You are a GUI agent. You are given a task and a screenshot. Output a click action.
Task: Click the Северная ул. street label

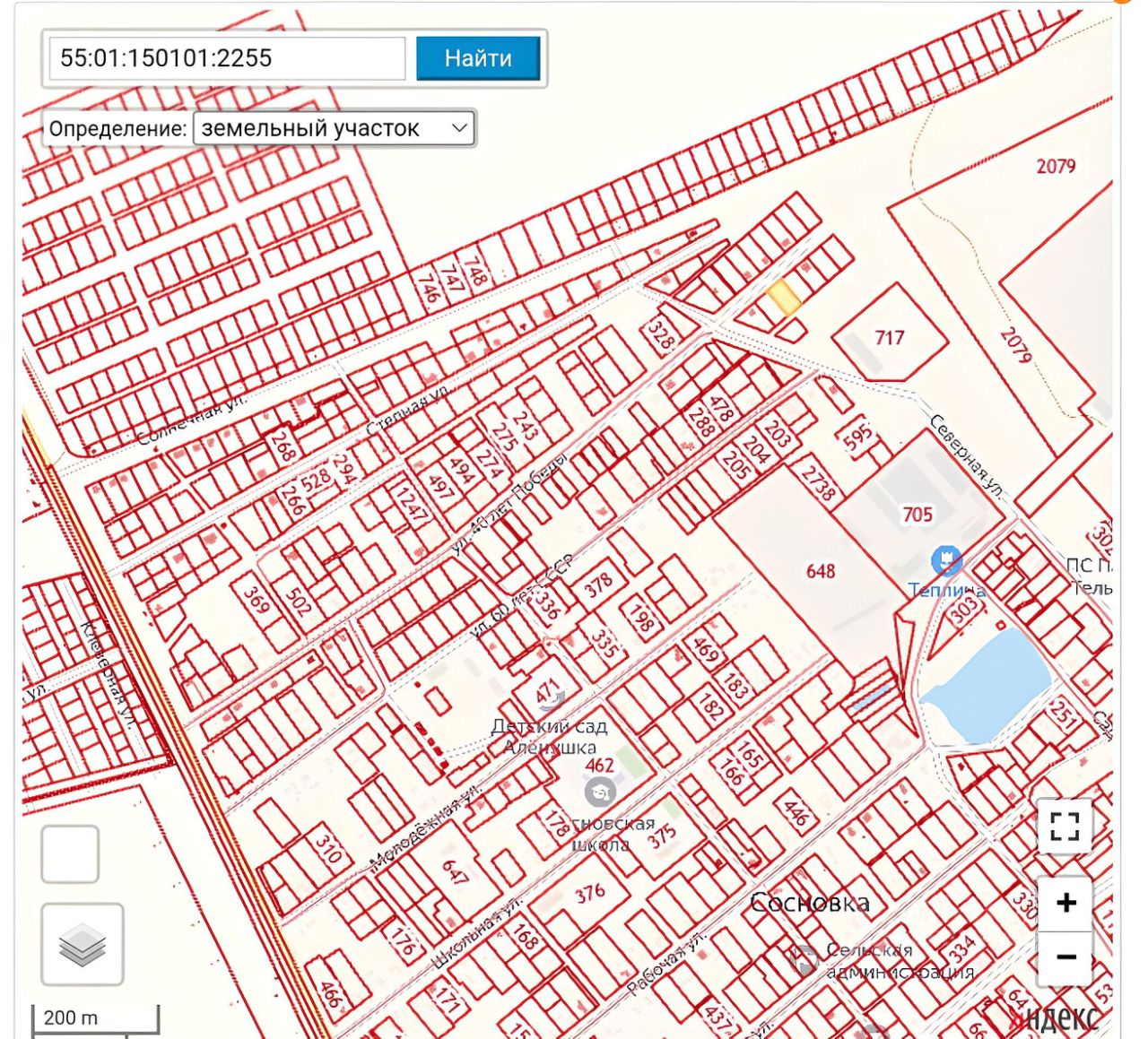968,457
